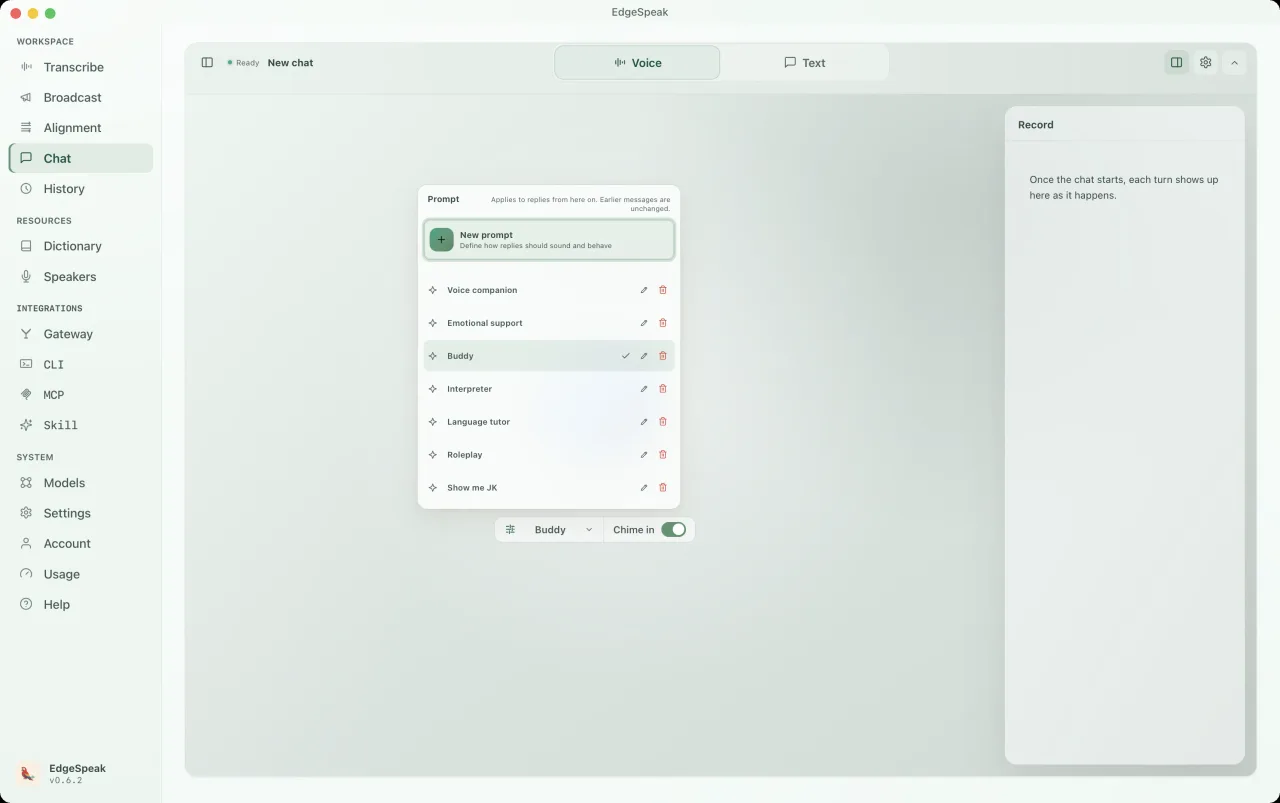1280x803 pixels.
Task: Click the trash icon for Show me JK
Action: pos(663,488)
